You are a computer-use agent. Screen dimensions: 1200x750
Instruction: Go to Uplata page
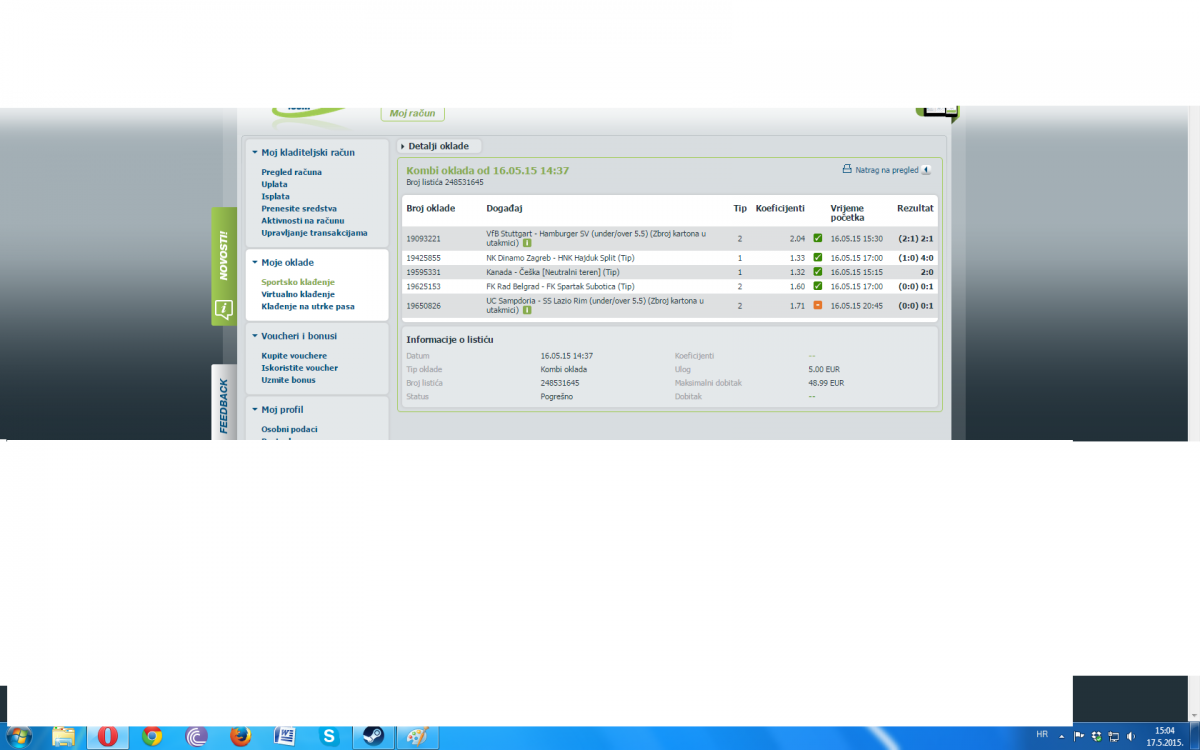[274, 184]
